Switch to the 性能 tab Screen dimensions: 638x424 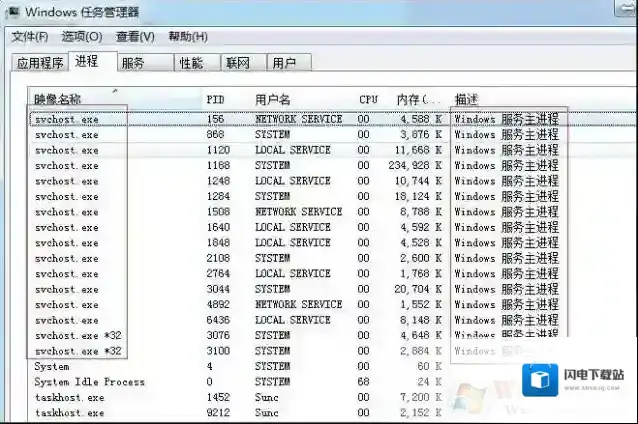(191, 63)
